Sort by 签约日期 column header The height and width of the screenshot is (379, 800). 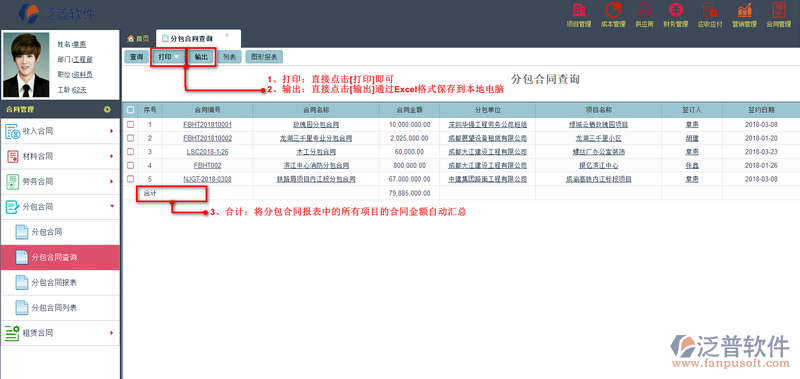761,110
